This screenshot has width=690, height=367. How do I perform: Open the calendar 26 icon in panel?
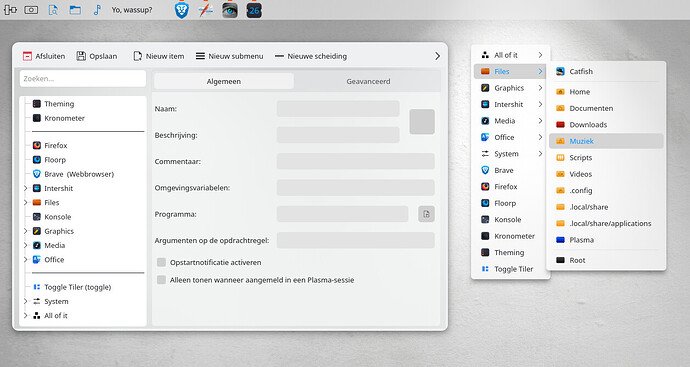(x=254, y=10)
